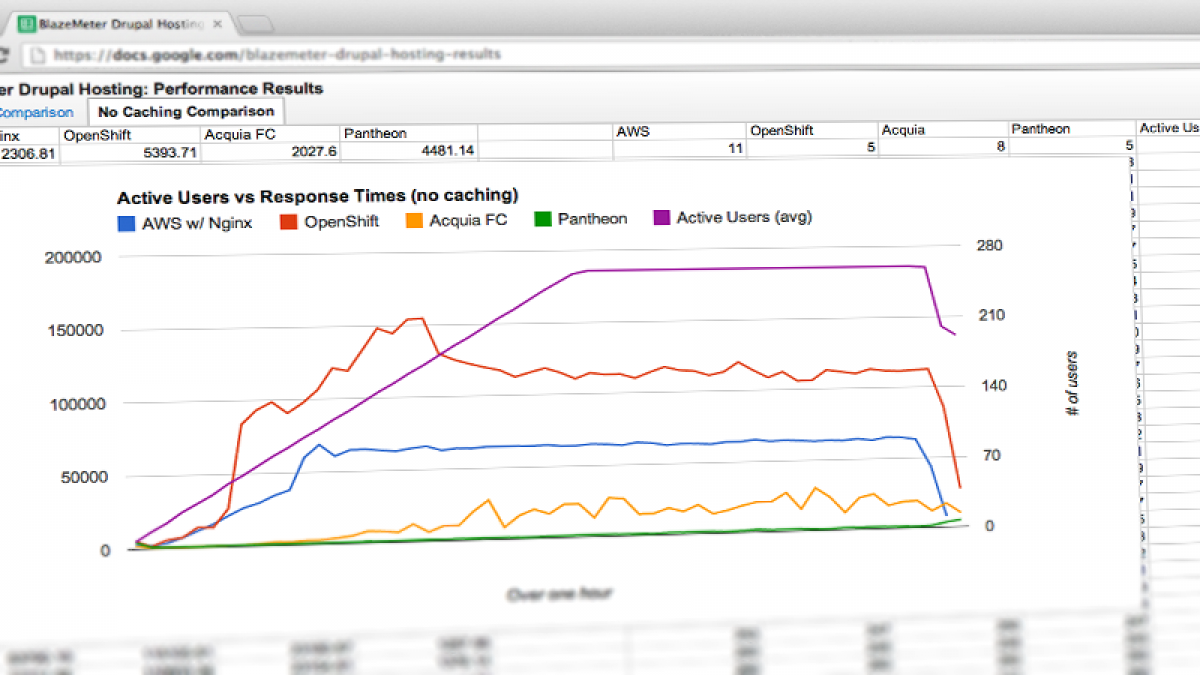Viewport: 1200px width, 675px height.
Task: Click the blue AWS w/ Nginx legend swatch
Action: [x=127, y=222]
